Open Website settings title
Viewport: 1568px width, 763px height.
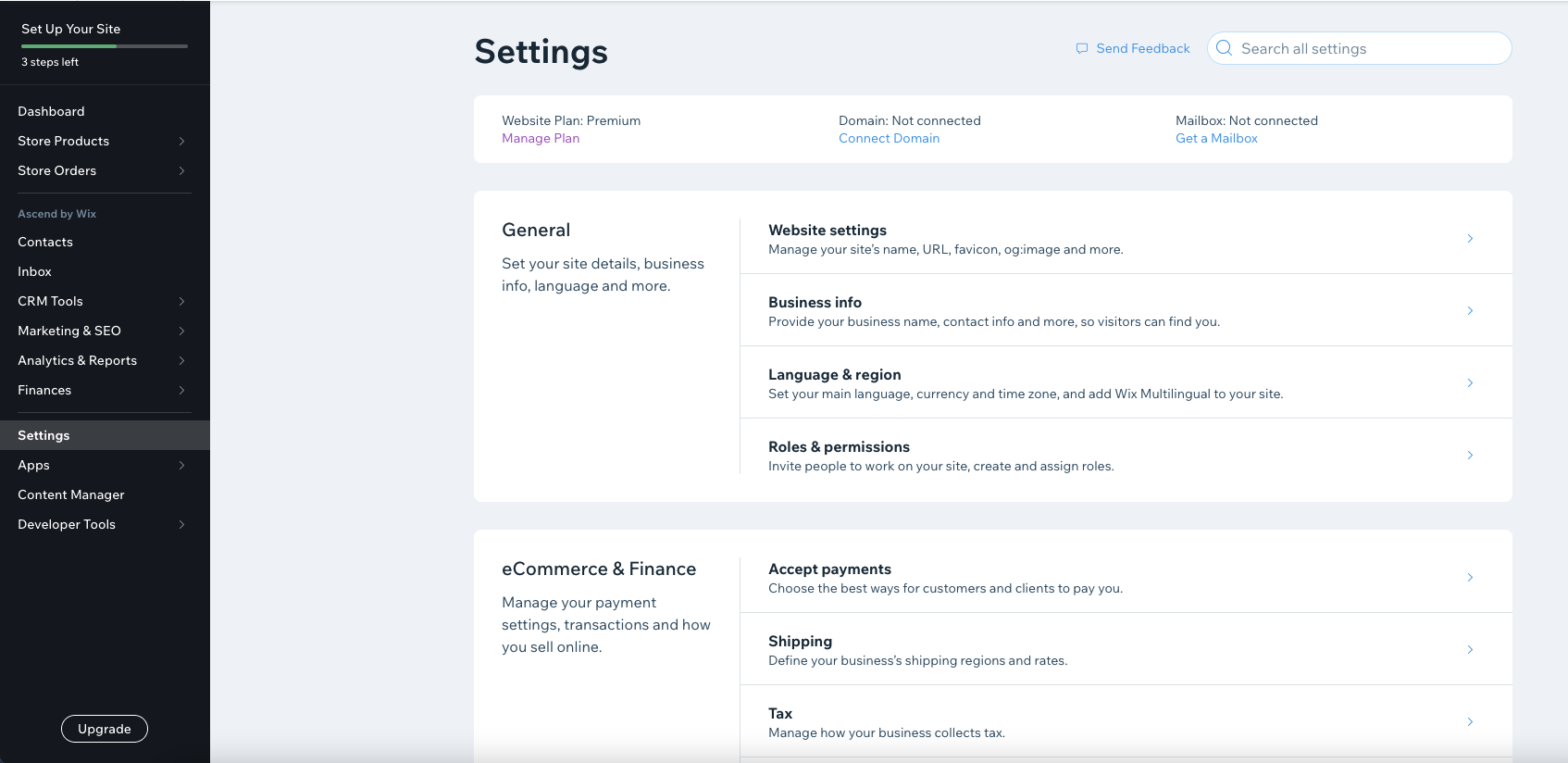tap(828, 230)
